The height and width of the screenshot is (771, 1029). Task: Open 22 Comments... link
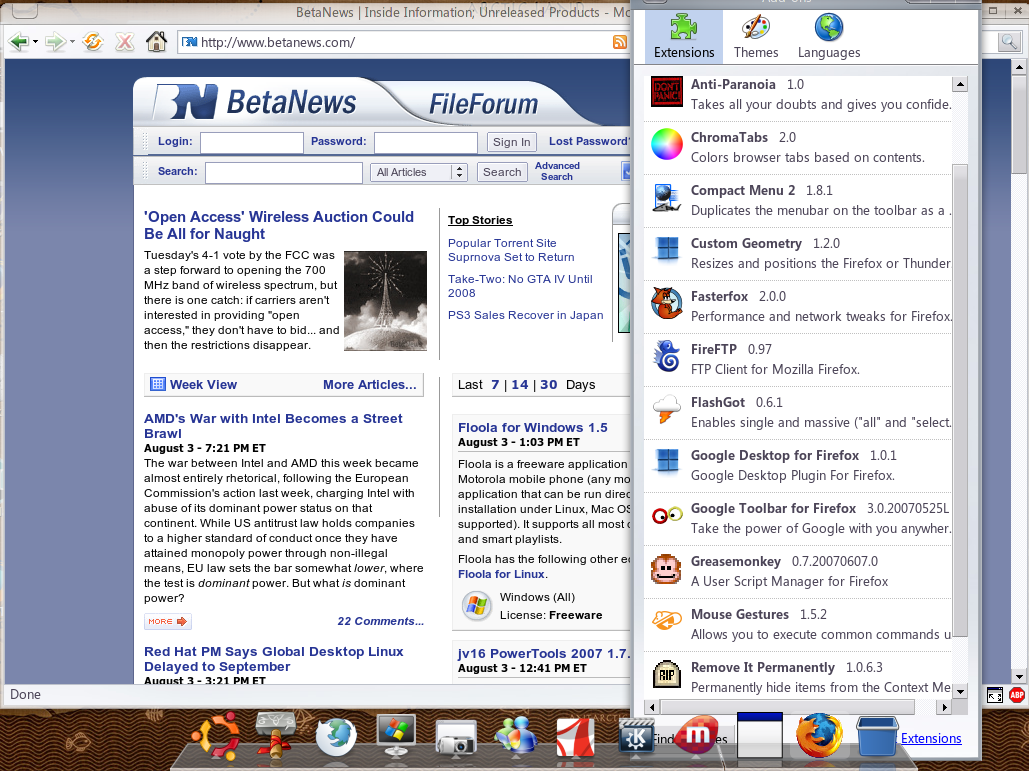click(381, 621)
